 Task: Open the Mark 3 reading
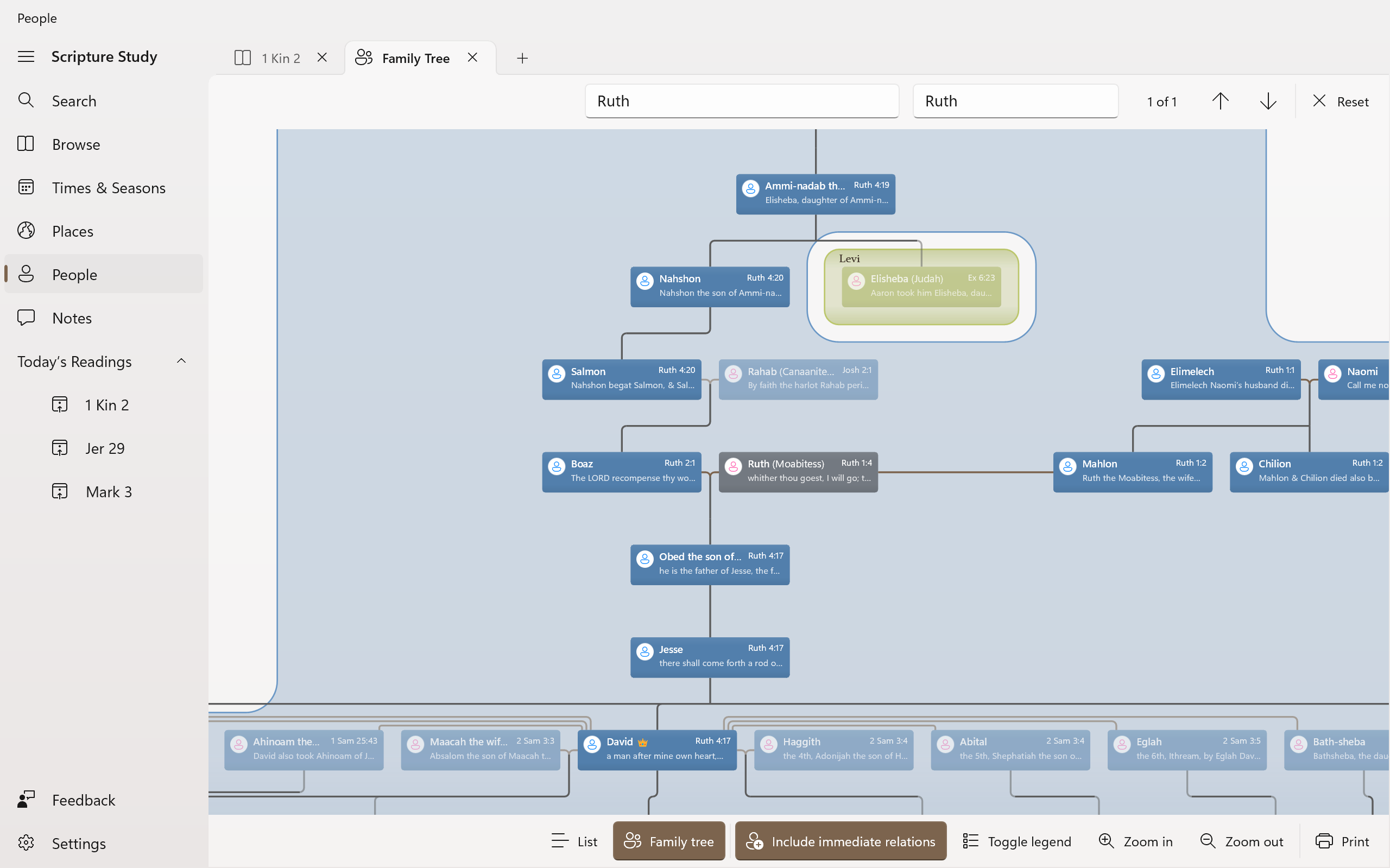[x=104, y=491]
